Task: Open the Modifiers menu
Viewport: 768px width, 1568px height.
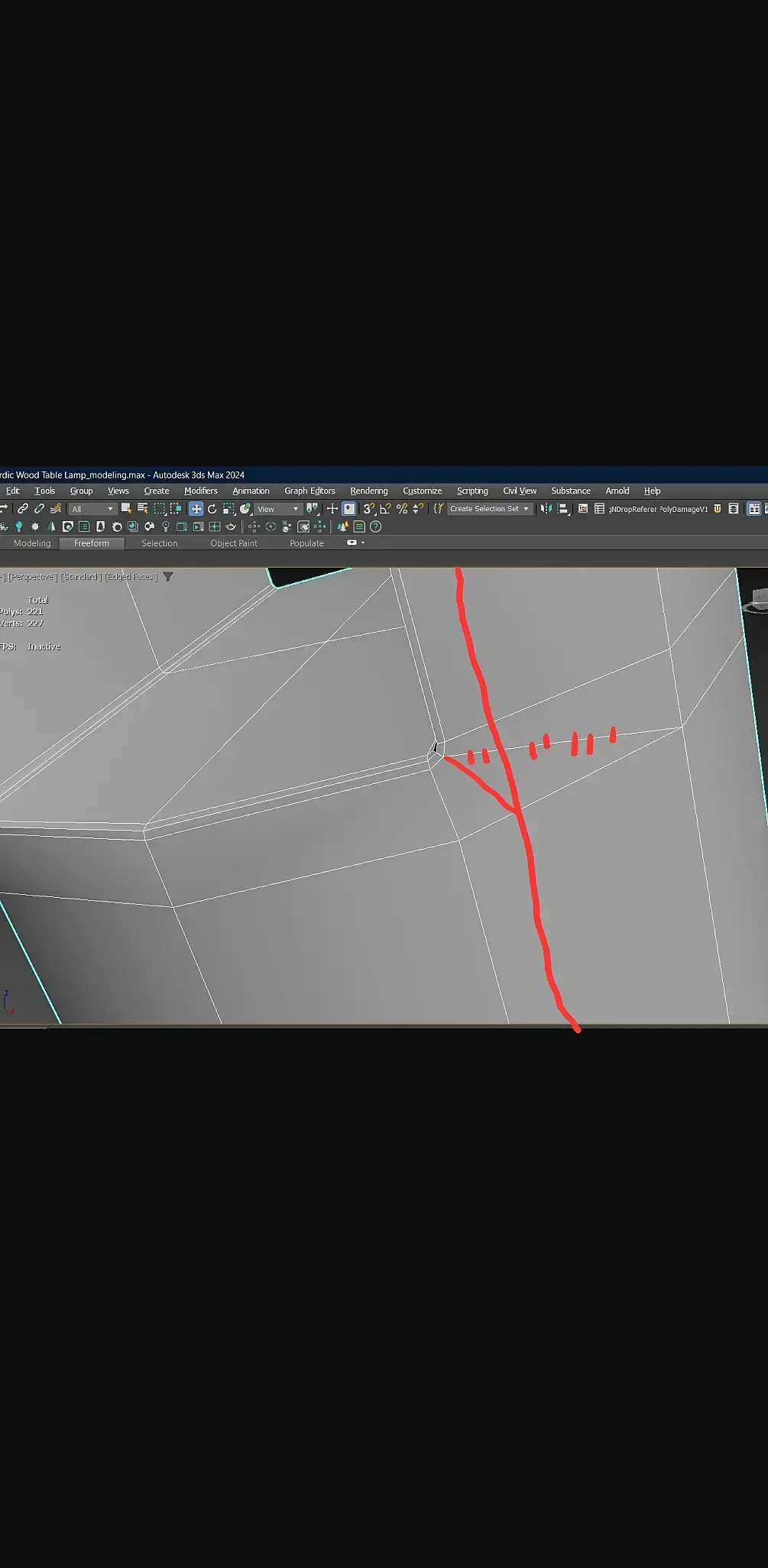Action: coord(201,491)
